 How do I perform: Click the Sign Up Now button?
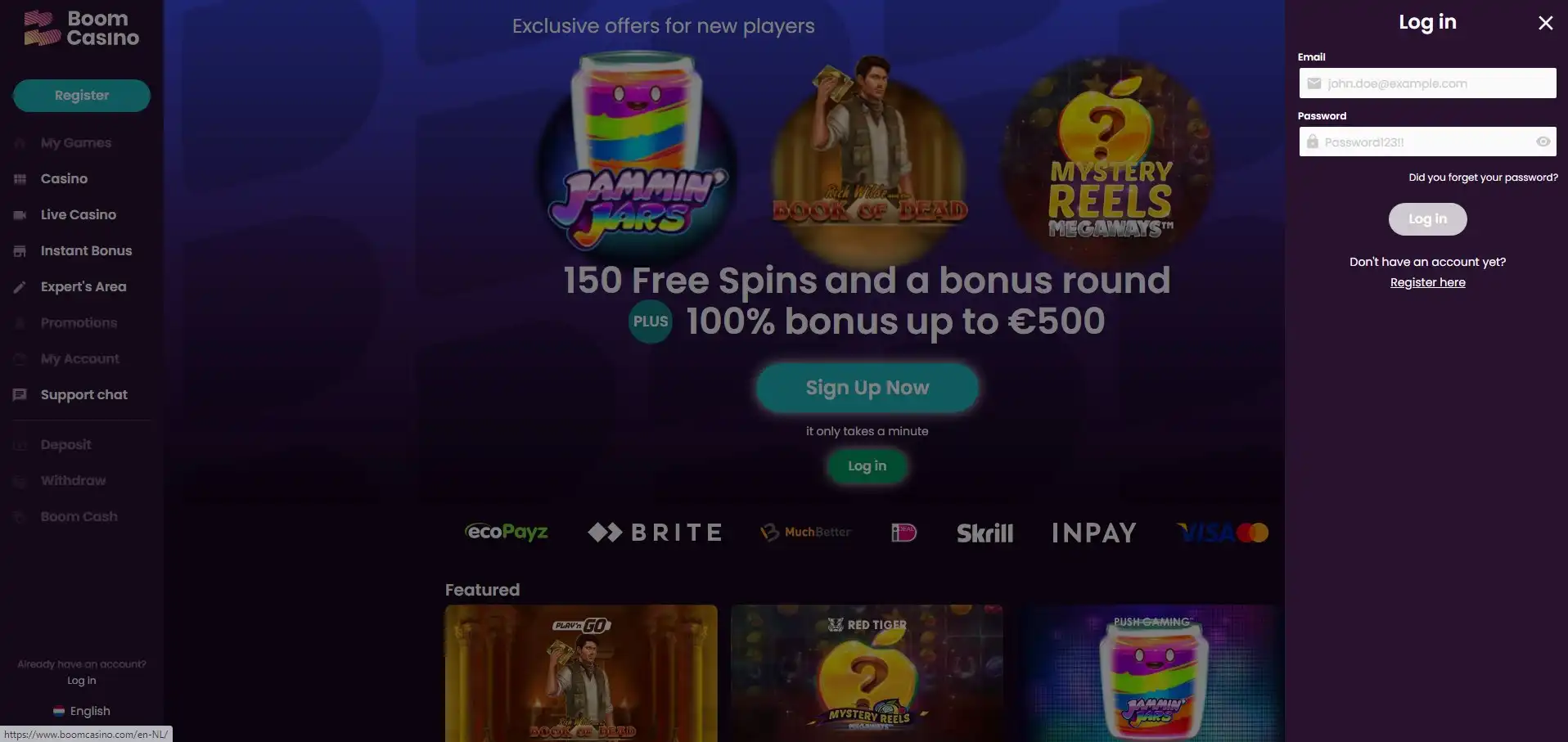[867, 388]
